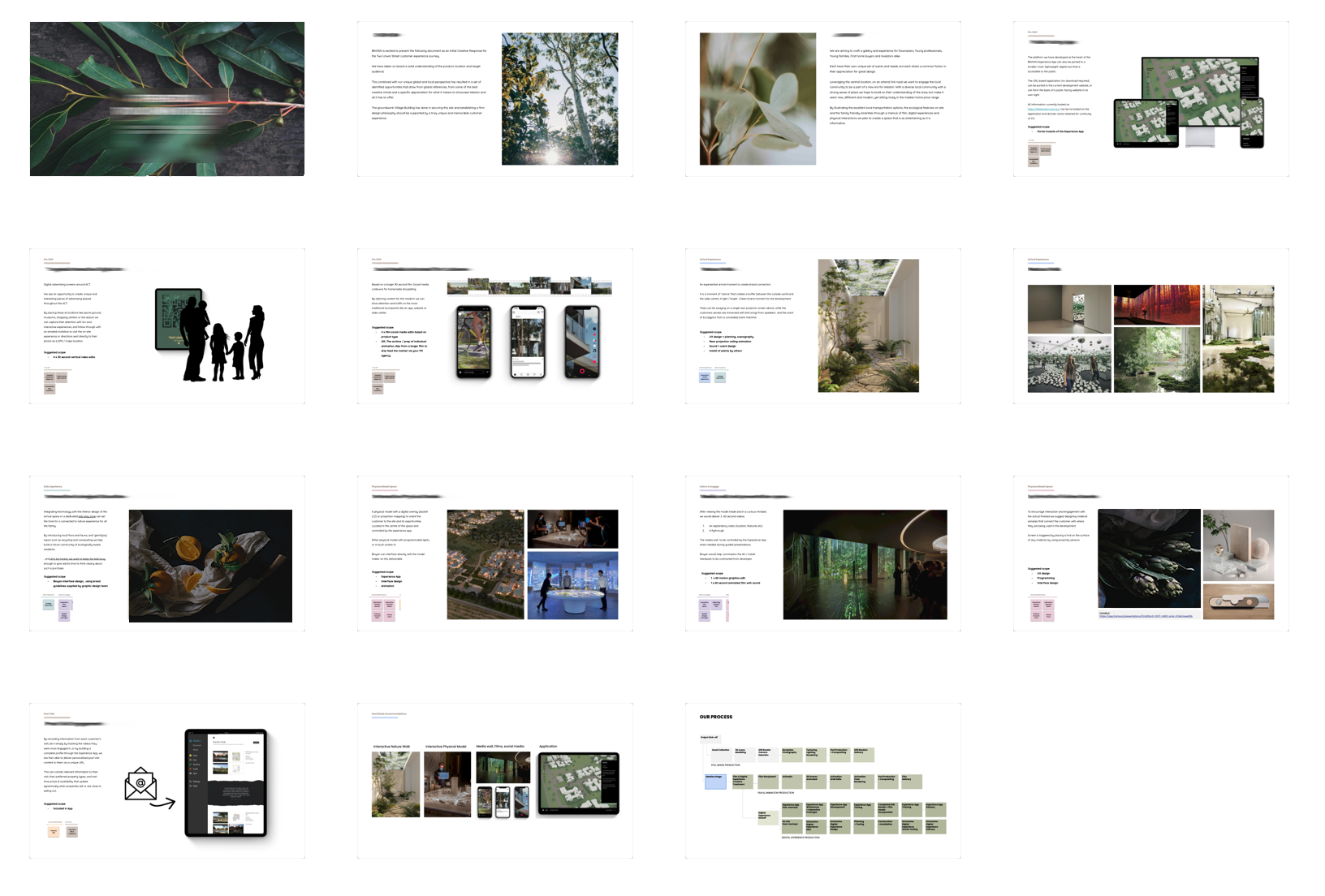The width and height of the screenshot is (1325, 896).
Task: Click the Interactive Physical Model photo
Action: pos(447,784)
